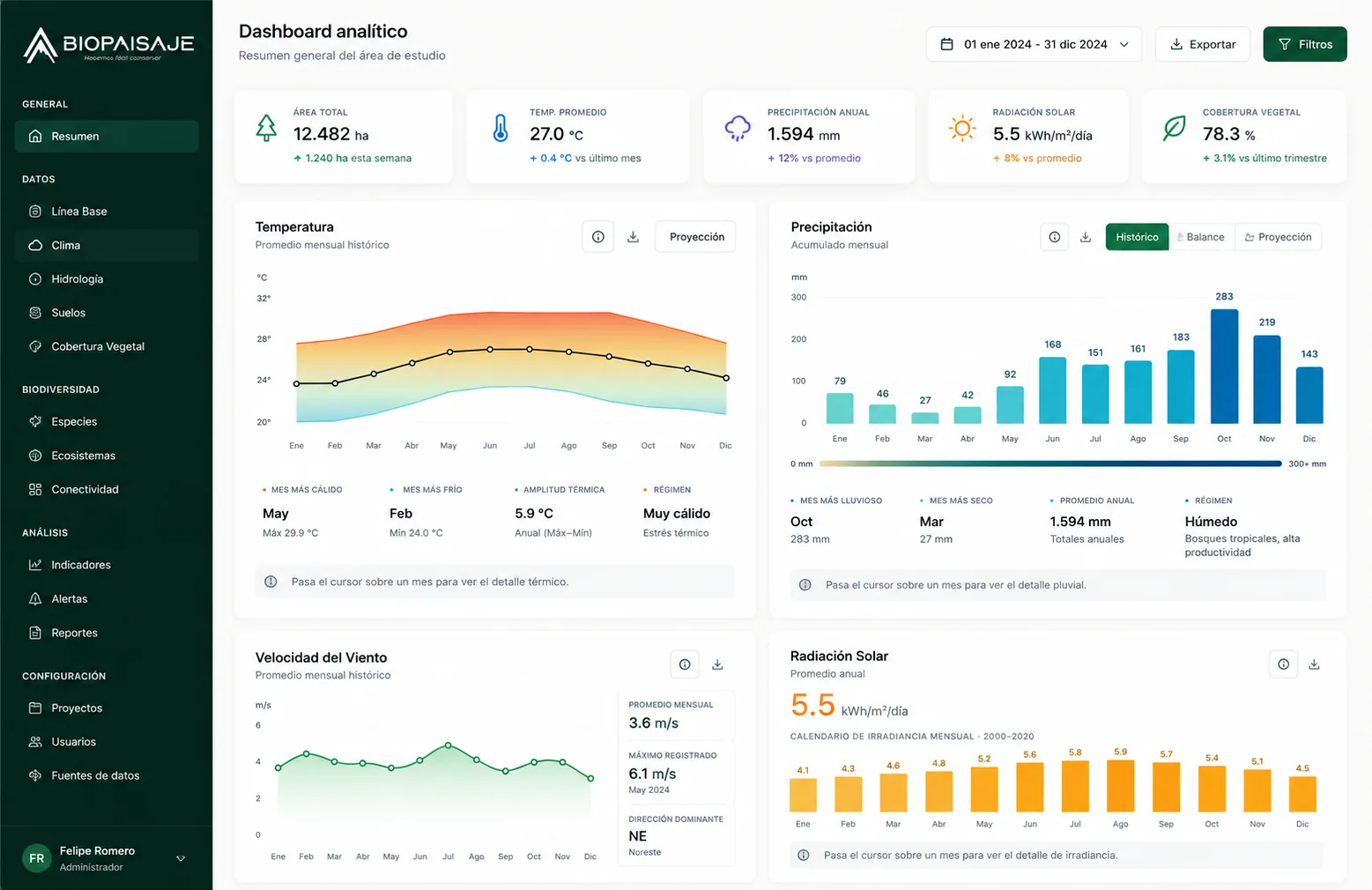Download the Temperatura chart

pos(633,237)
